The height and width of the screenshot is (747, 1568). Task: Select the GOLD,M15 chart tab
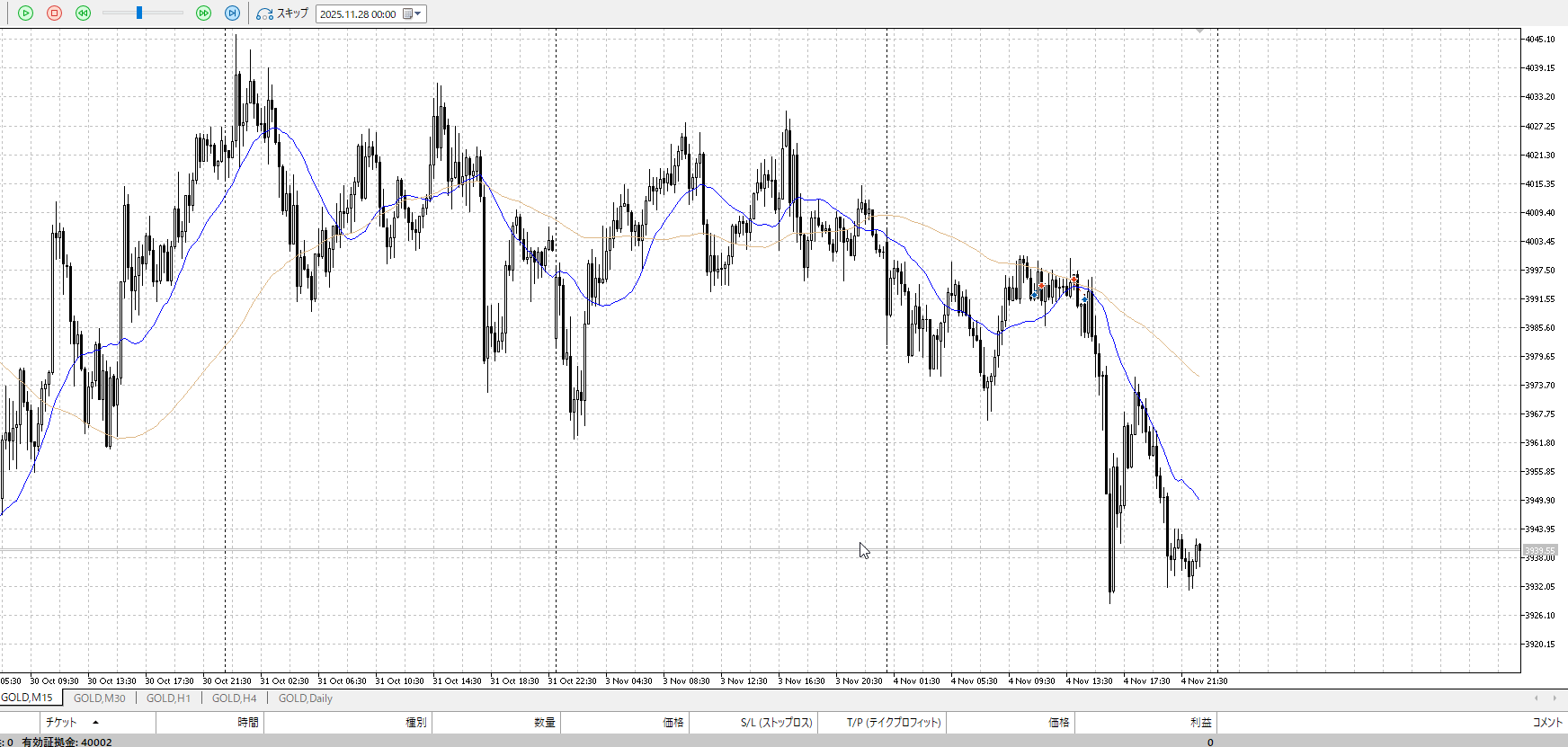(27, 698)
